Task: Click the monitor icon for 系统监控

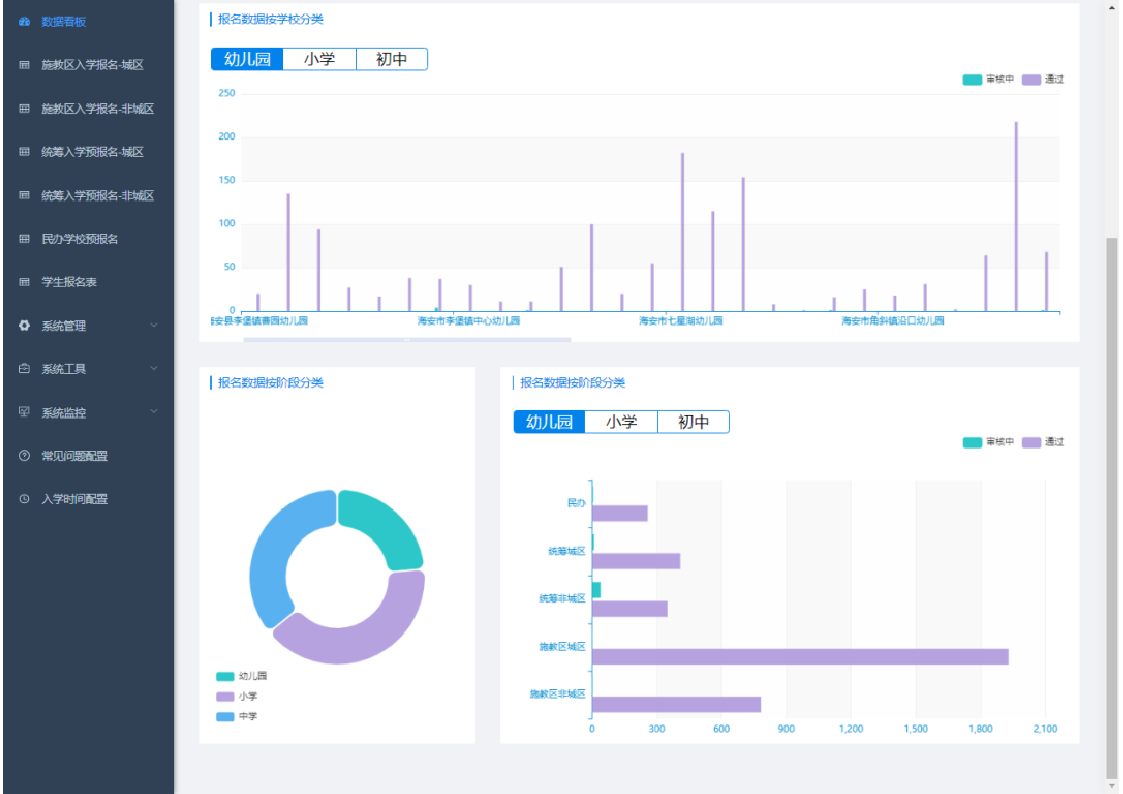Action: [x=25, y=412]
